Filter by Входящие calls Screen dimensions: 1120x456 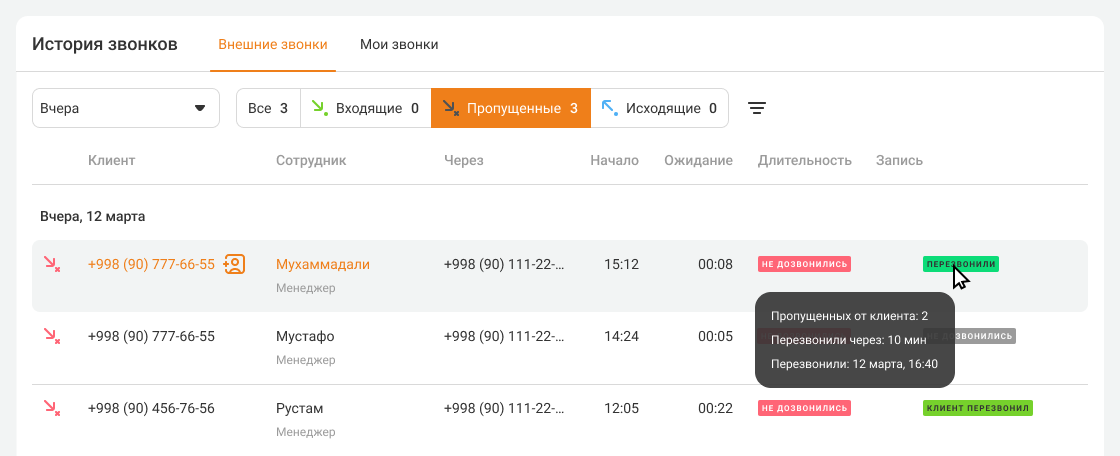366,108
